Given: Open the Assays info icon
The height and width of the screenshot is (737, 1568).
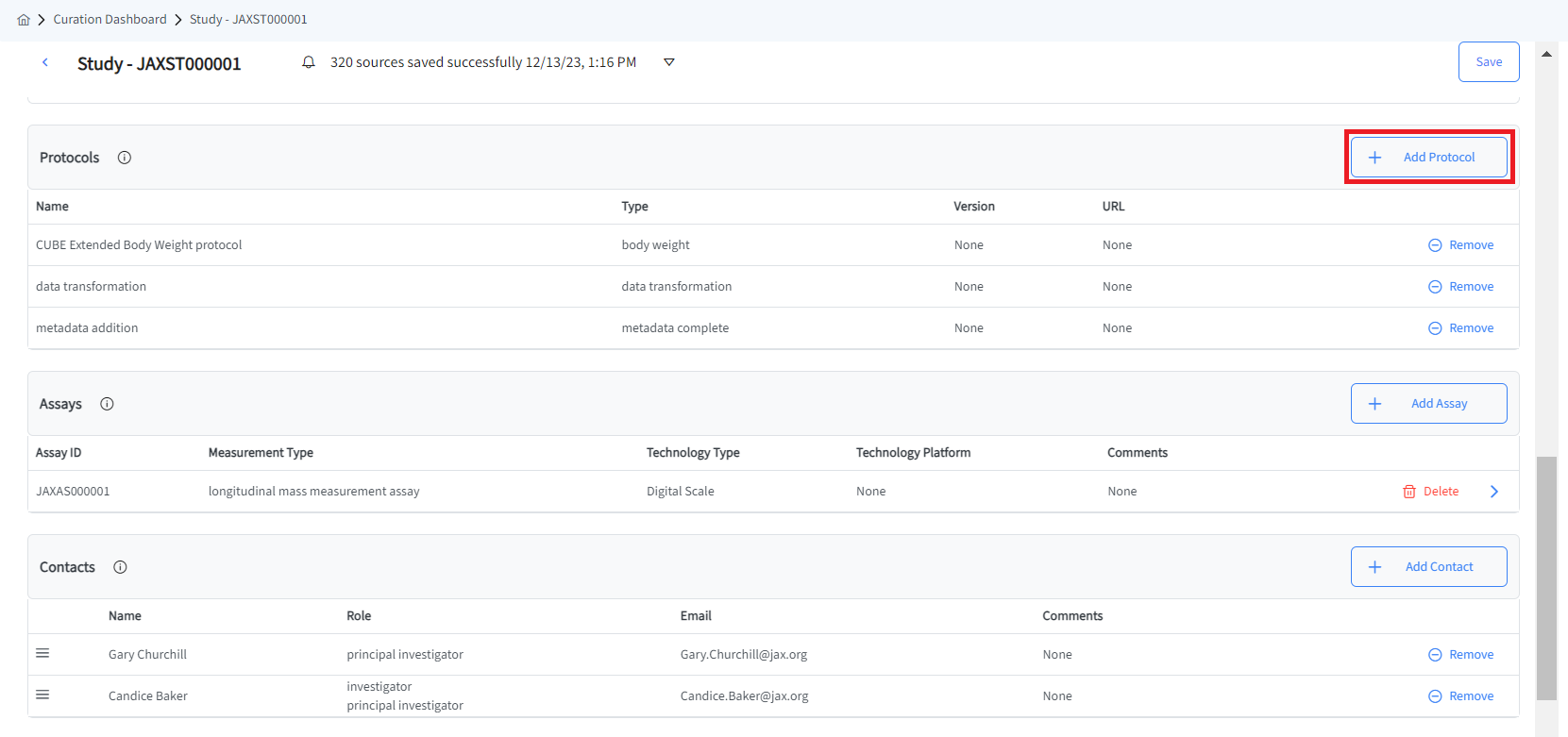Looking at the screenshot, I should [108, 404].
